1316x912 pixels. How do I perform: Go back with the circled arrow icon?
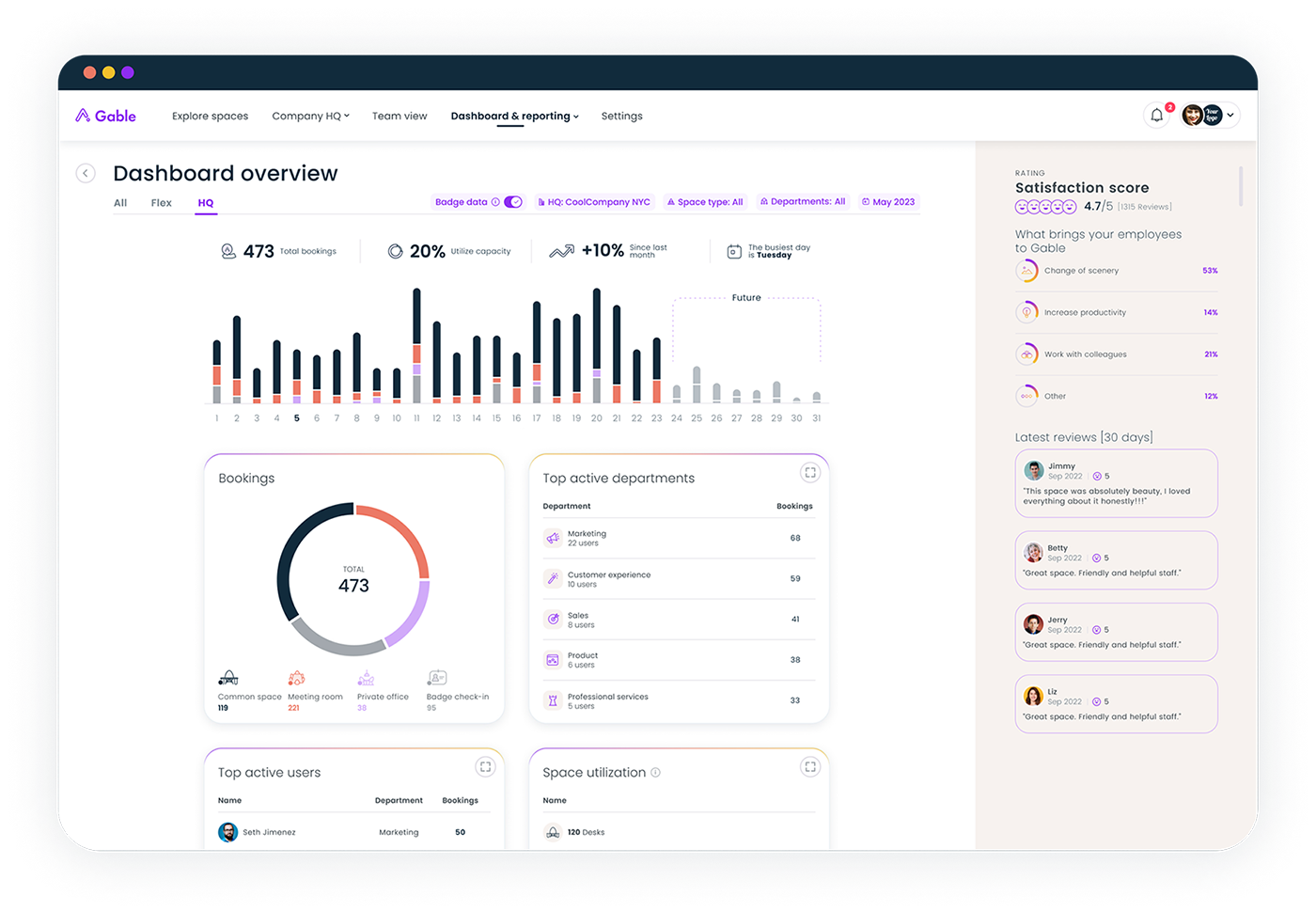coord(86,173)
